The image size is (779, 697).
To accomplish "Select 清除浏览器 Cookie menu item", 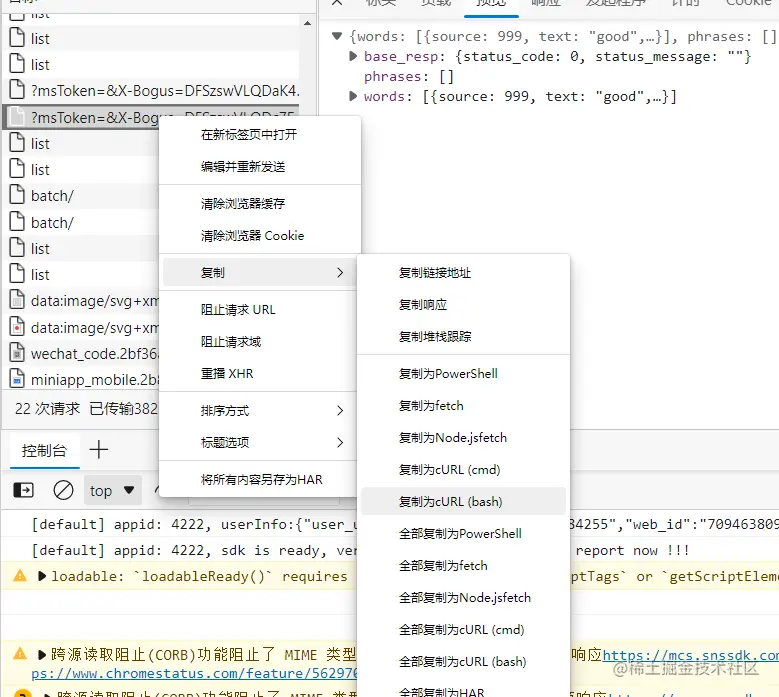I will click(260, 235).
